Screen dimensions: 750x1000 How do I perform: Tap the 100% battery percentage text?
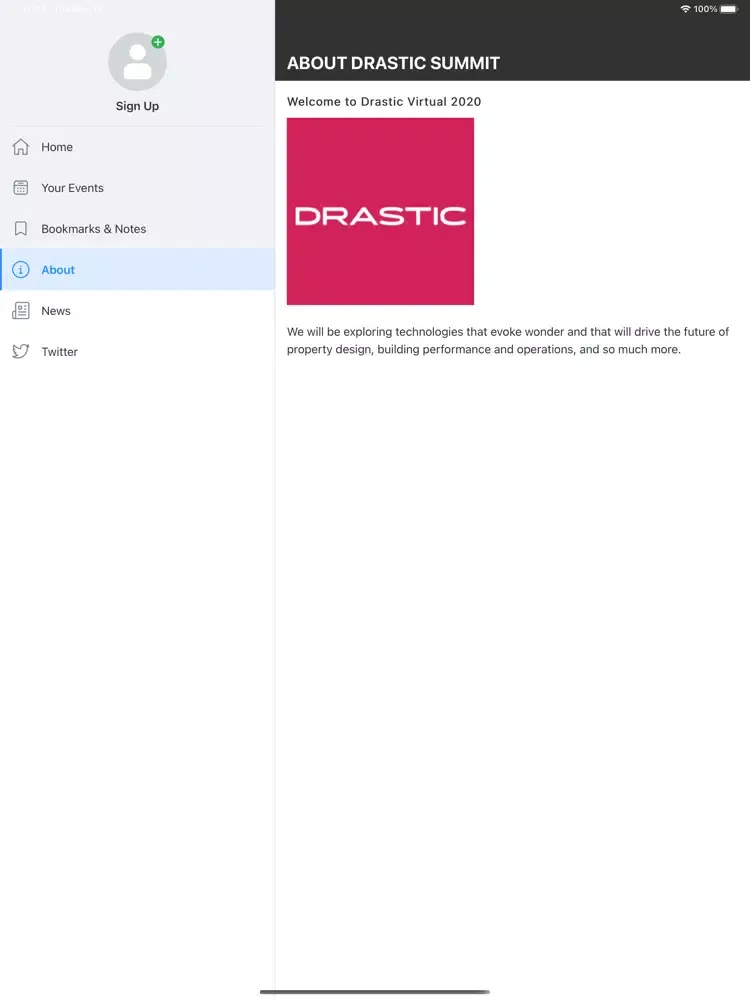(x=705, y=9)
